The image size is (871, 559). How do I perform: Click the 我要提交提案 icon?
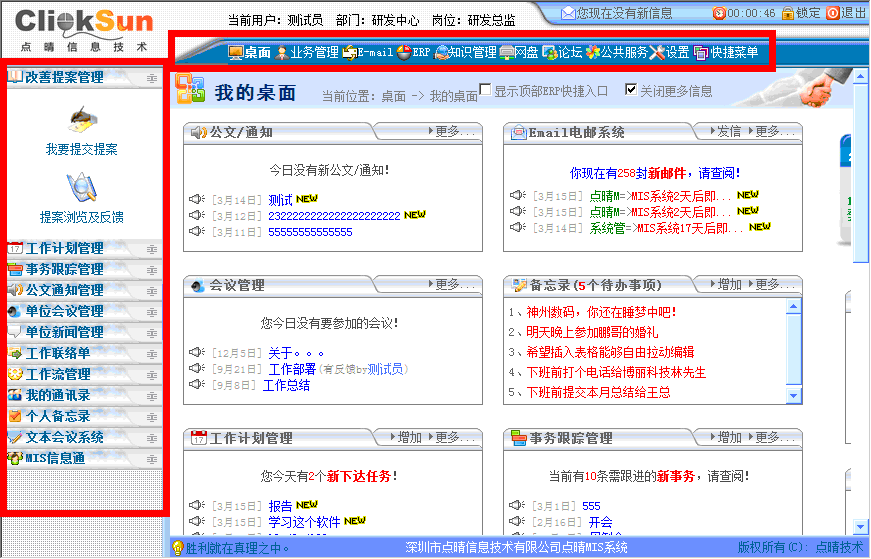(x=81, y=119)
